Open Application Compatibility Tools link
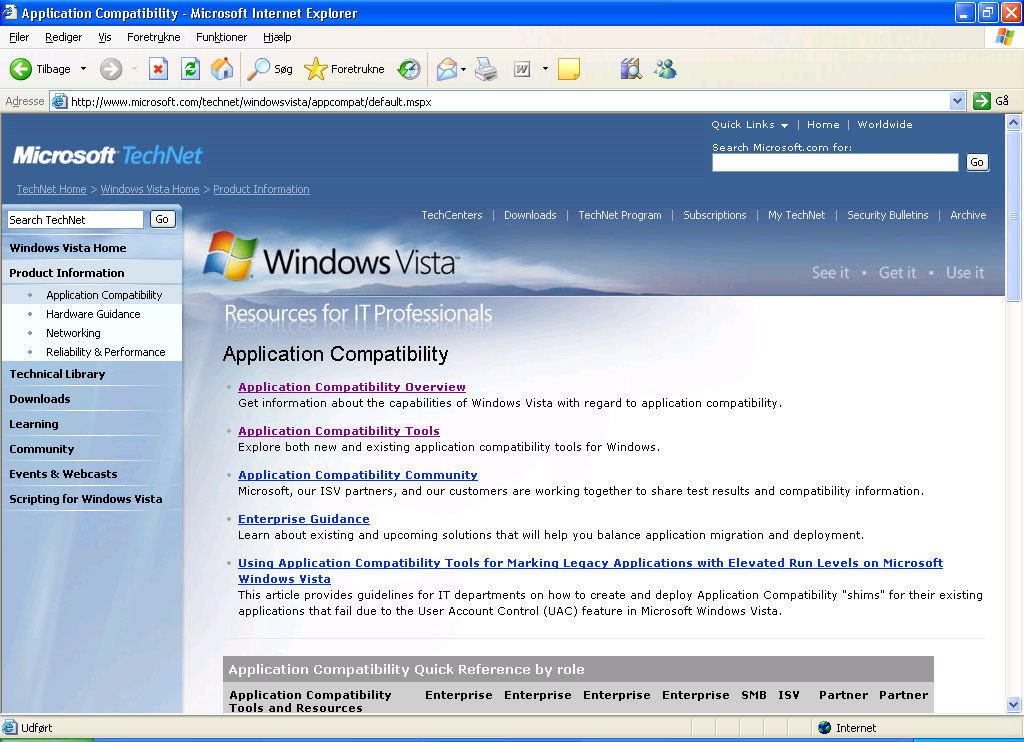1024x742 pixels. point(338,431)
